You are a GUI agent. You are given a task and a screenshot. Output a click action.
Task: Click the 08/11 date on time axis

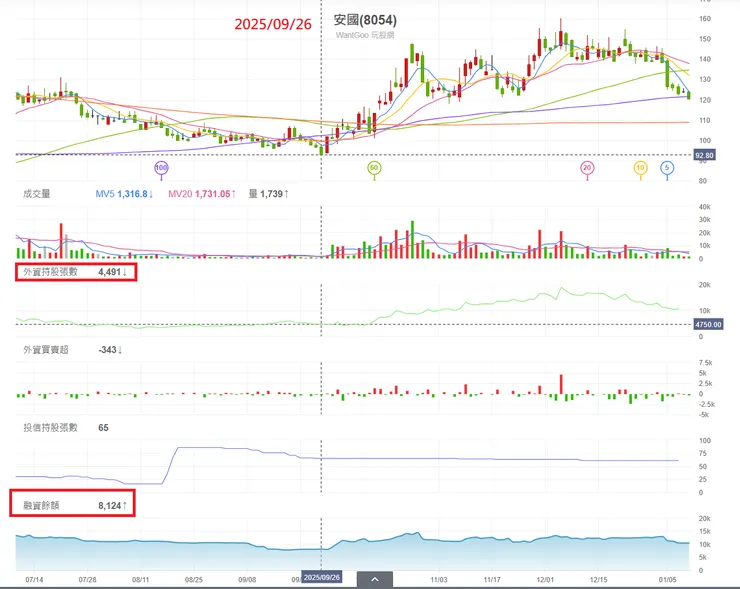[141, 580]
